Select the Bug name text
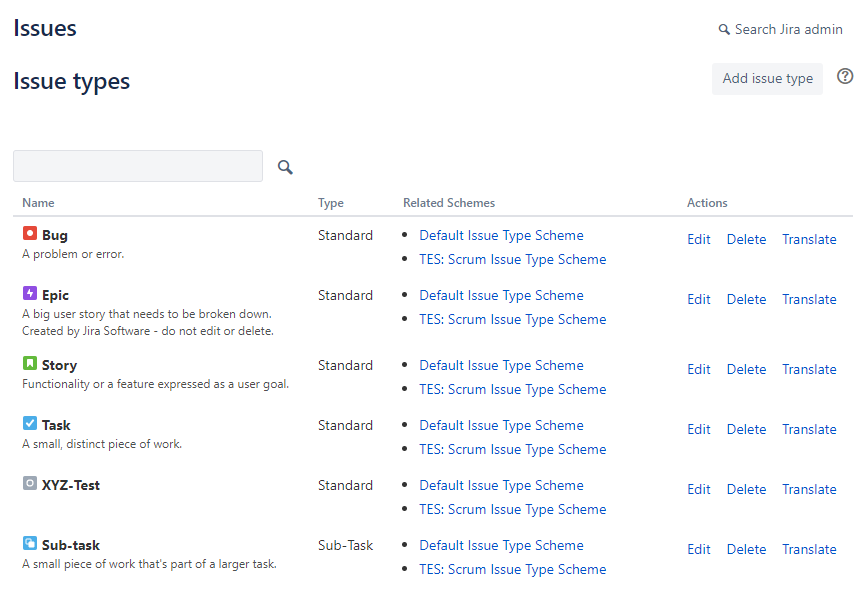 pos(55,236)
